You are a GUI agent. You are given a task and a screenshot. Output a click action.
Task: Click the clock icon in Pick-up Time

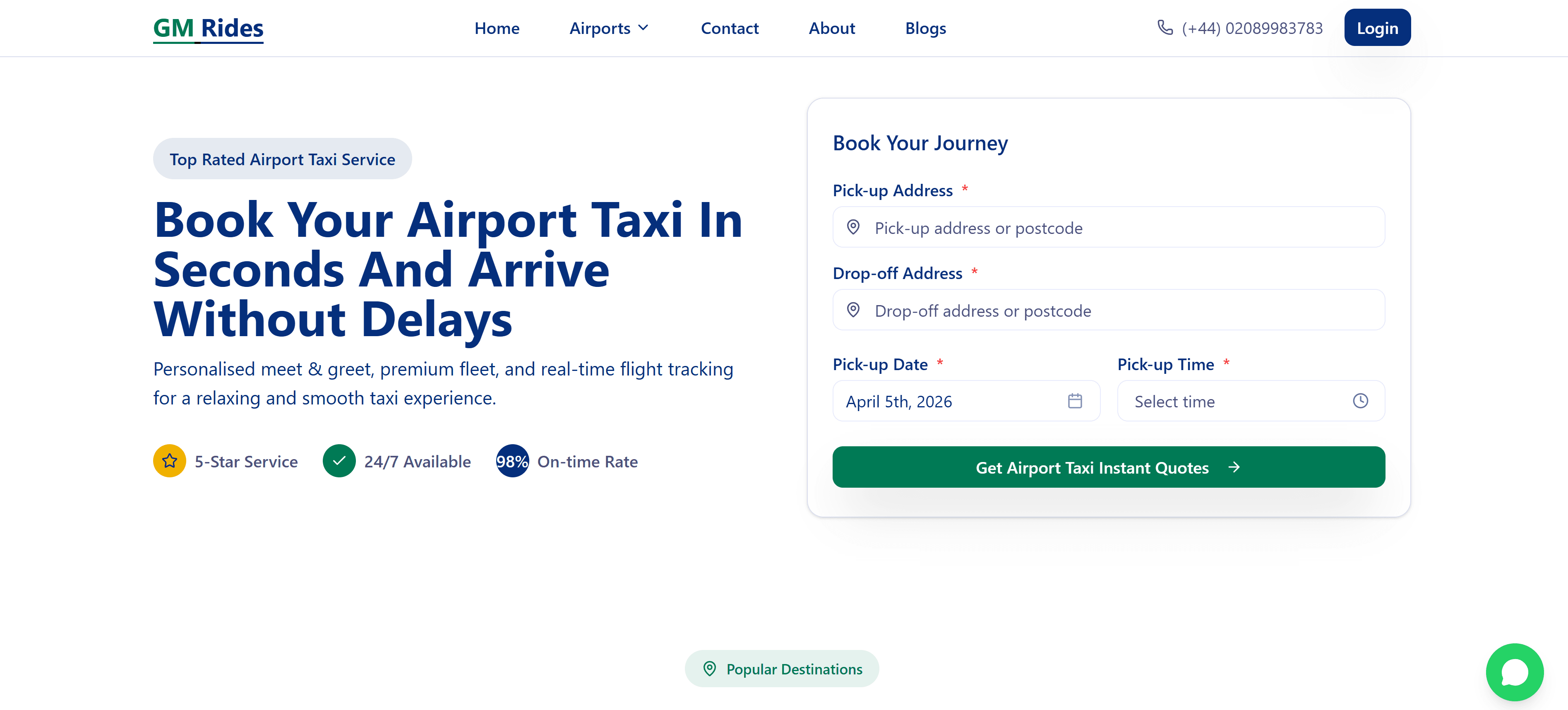pos(1360,401)
